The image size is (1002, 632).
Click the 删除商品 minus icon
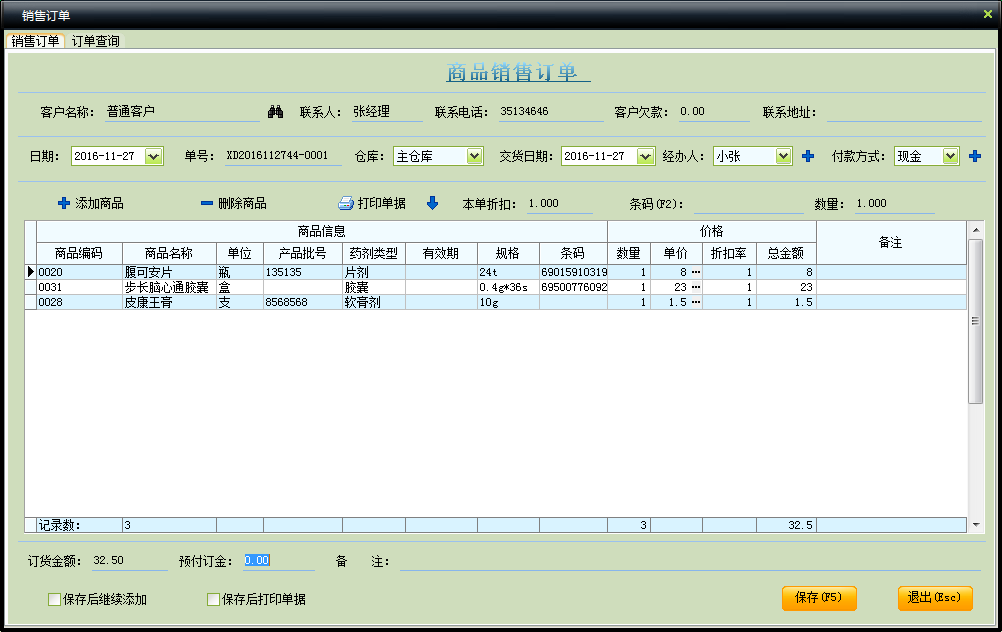coord(206,203)
